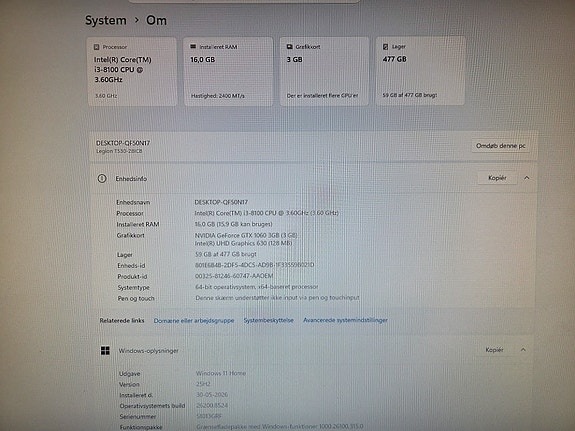
Task: Click the Windows logo beside Windows-oplysninger
Action: 105,351
